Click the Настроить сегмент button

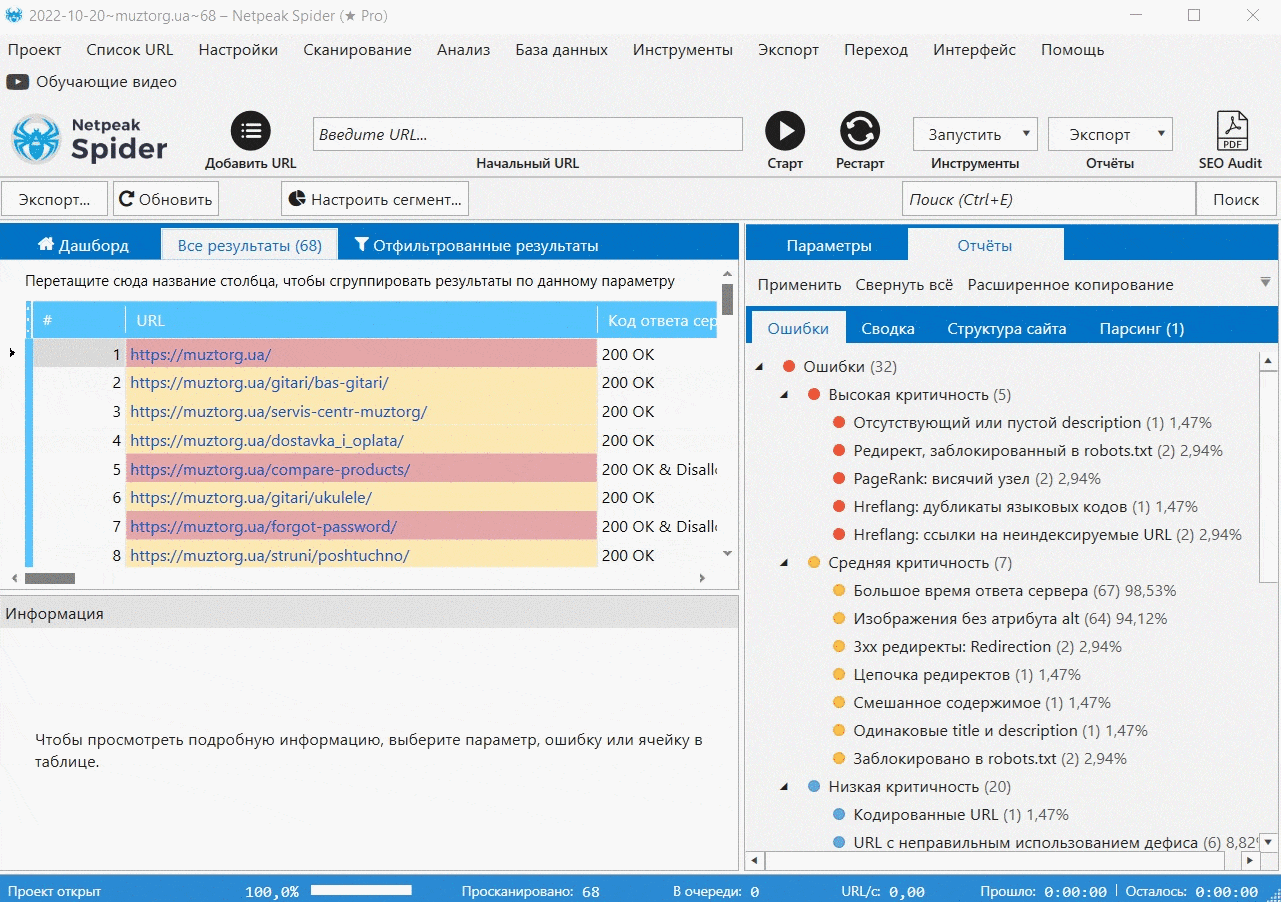tap(375, 199)
